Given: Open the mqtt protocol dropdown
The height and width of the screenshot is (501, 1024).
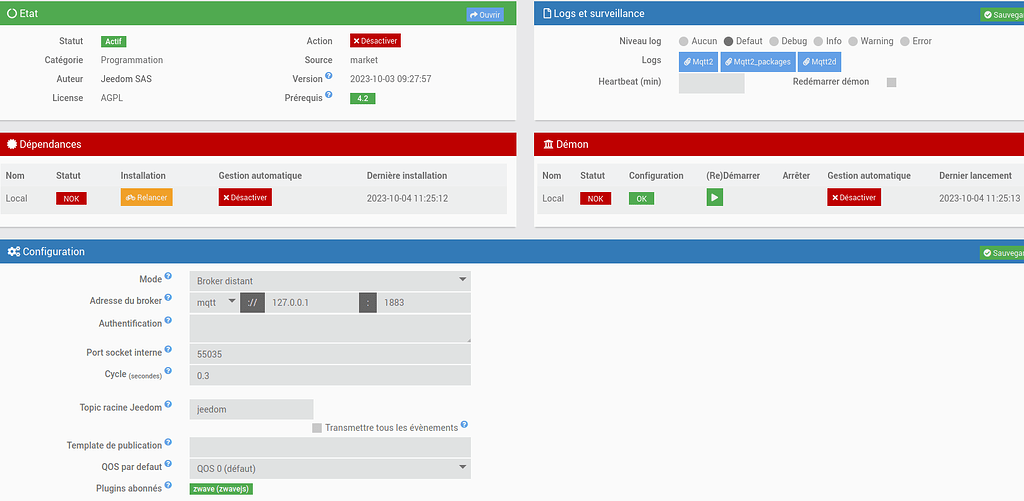Looking at the screenshot, I should point(215,302).
